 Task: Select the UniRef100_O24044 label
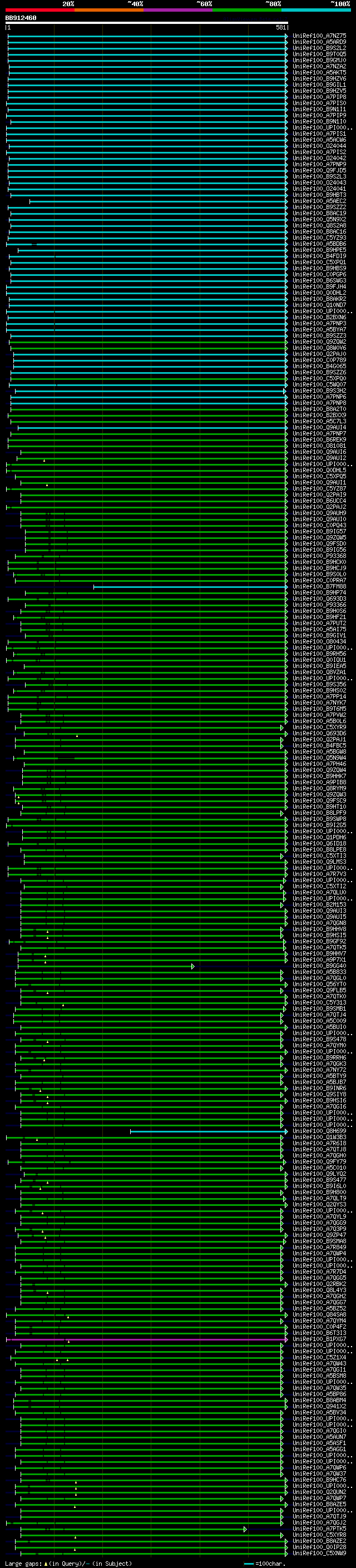tap(319, 146)
